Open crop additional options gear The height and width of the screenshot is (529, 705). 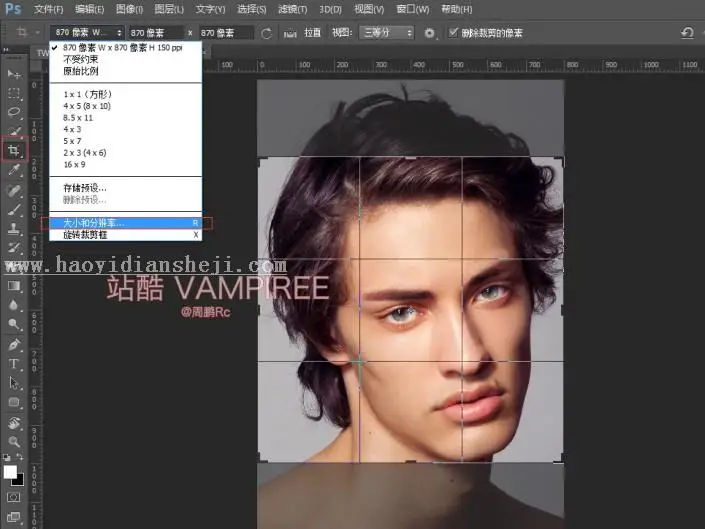click(x=429, y=33)
